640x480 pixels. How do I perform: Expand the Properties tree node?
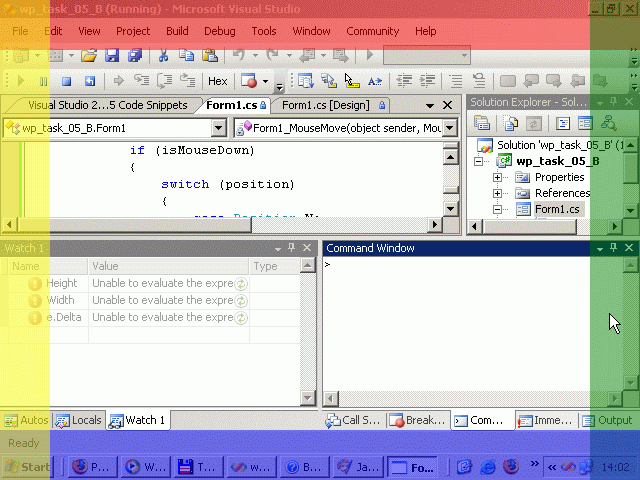(x=497, y=177)
